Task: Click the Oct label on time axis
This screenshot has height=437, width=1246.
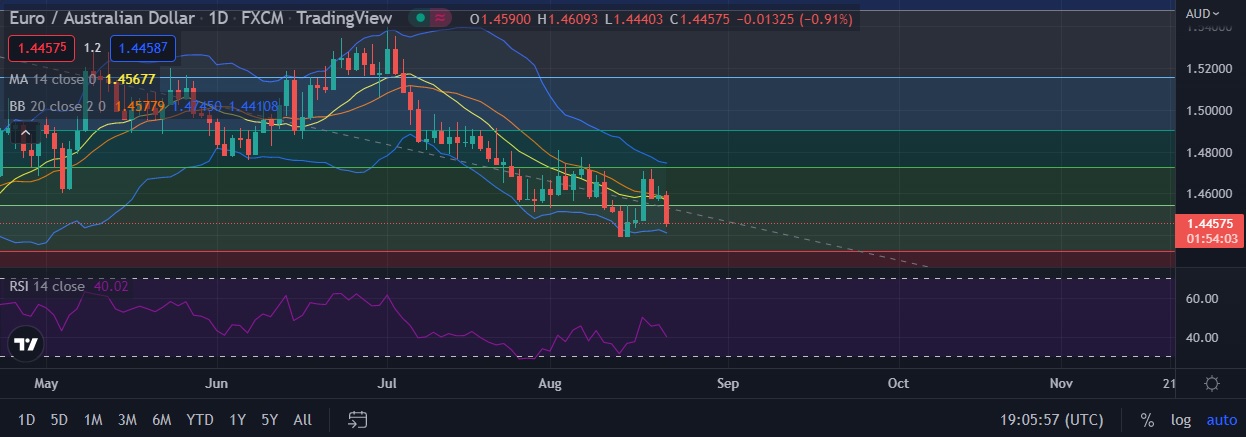Action: 898,383
